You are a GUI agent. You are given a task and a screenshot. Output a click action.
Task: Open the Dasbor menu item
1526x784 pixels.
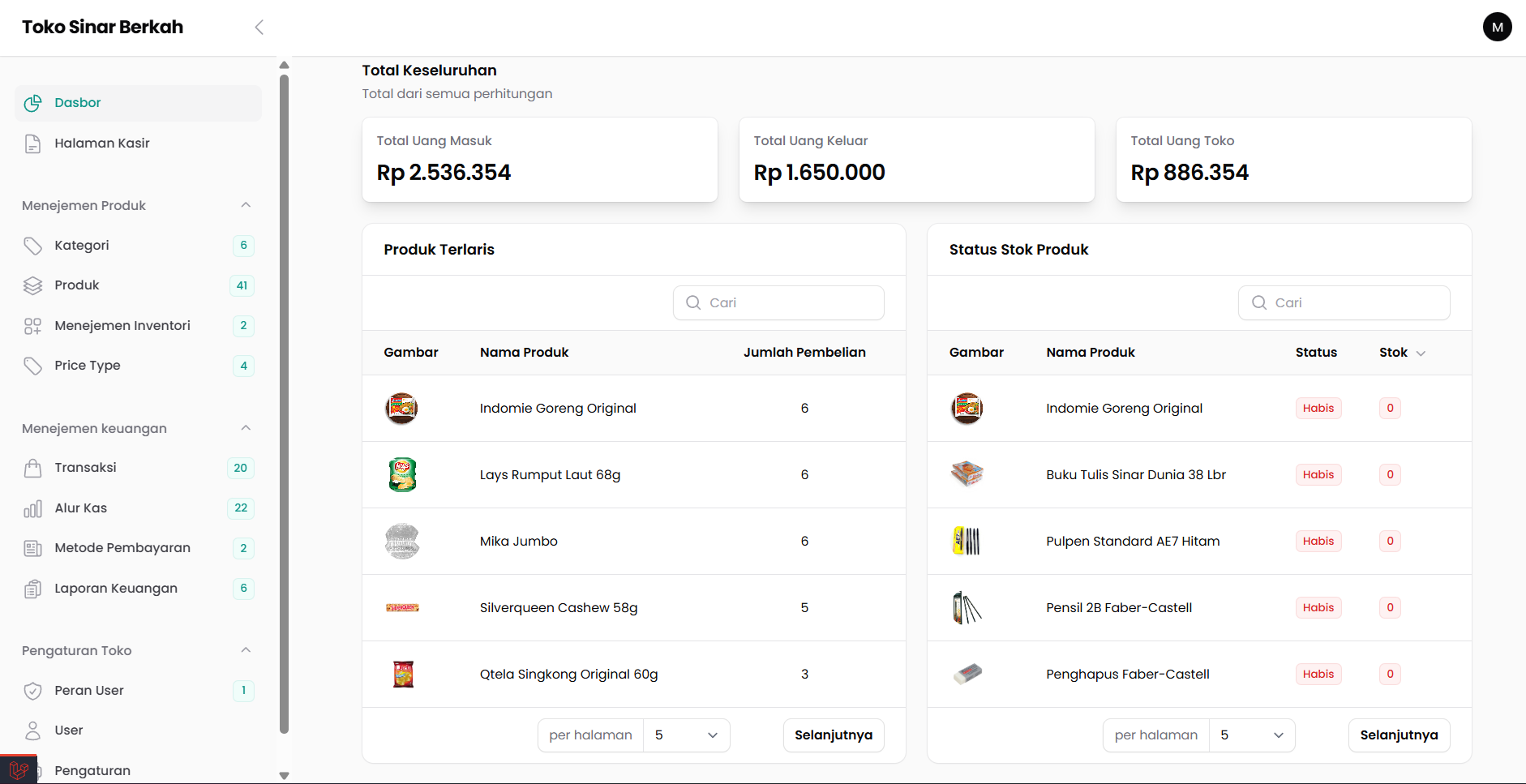[138, 103]
